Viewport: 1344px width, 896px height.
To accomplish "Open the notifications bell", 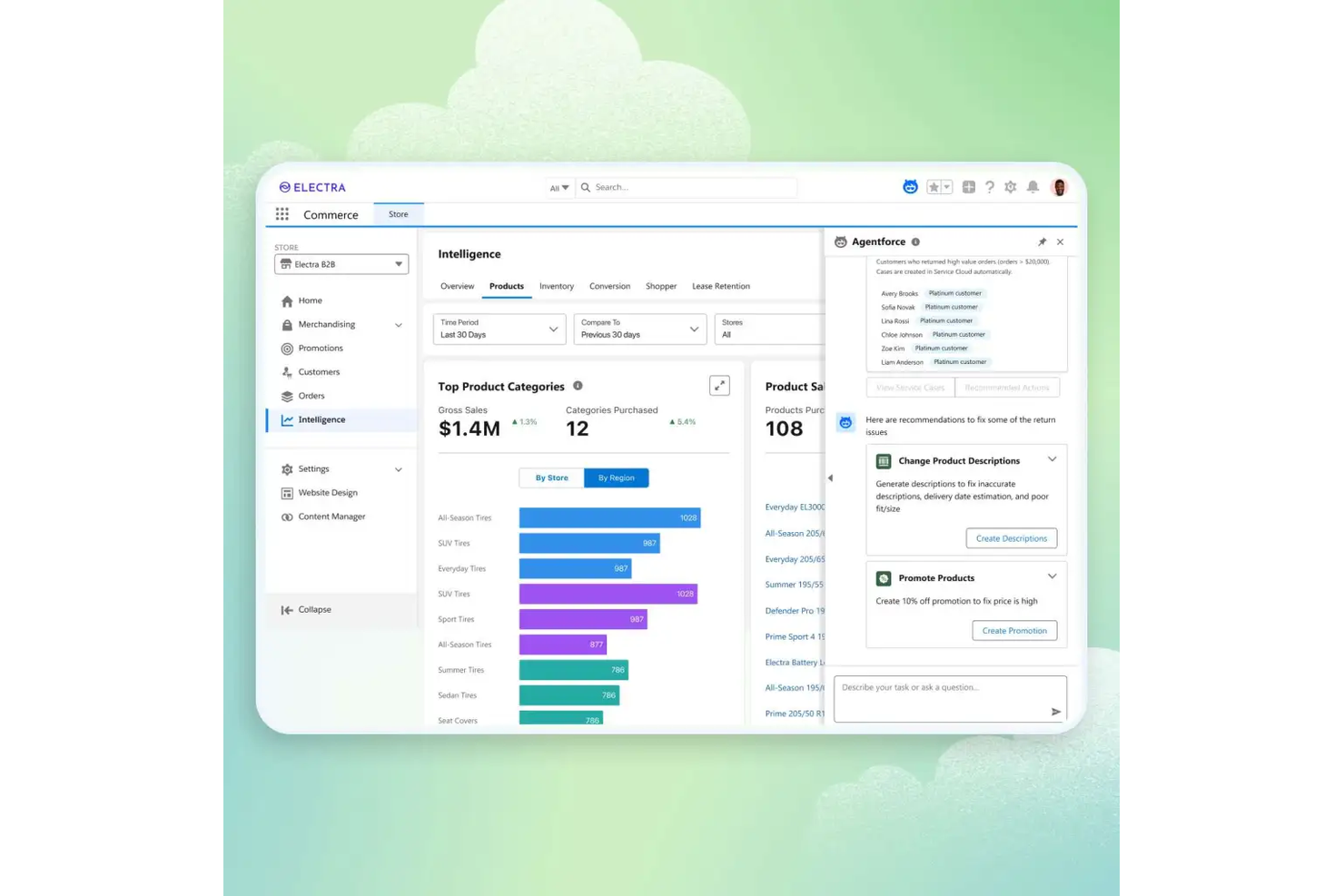I will pos(1033,187).
